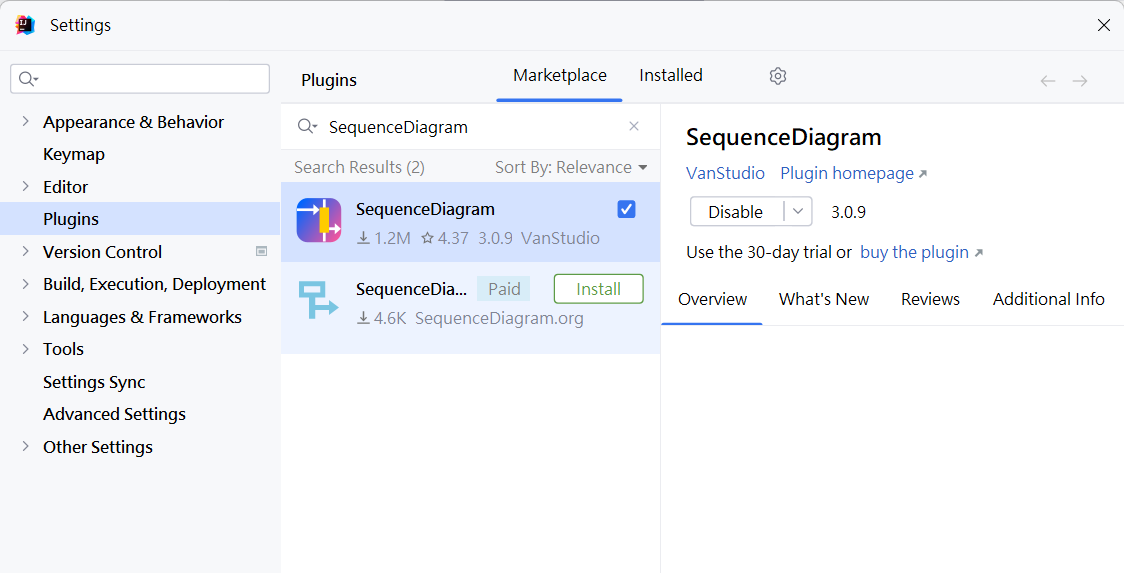Screen dimensions: 1124x573
Task: Disable the SequenceDiagram plugin
Action: (x=736, y=212)
